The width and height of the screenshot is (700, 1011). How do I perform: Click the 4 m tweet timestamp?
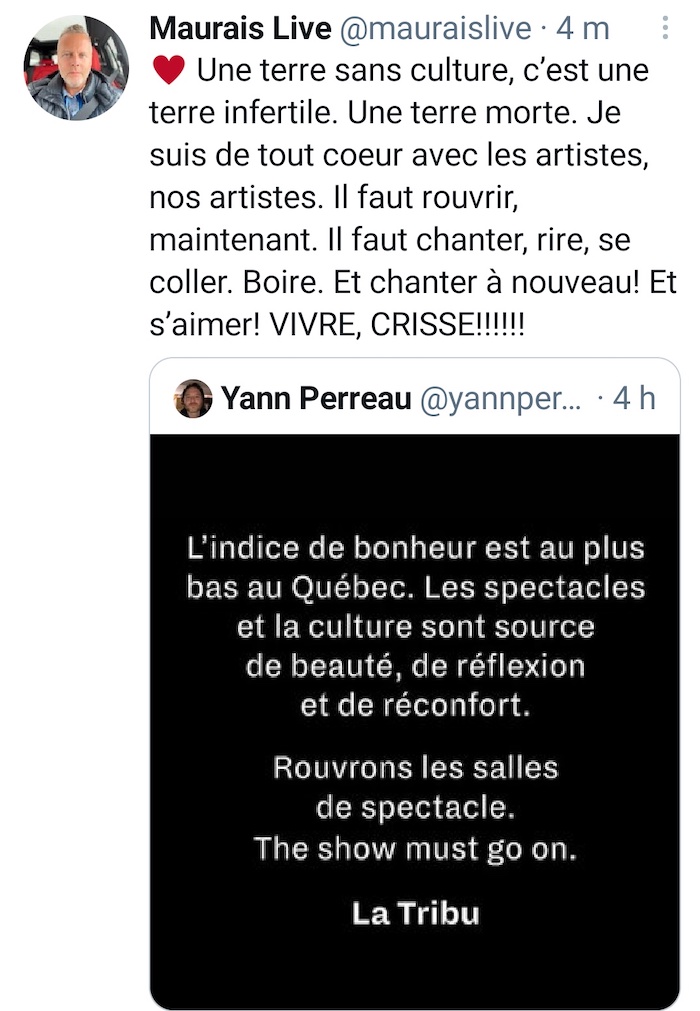click(583, 28)
